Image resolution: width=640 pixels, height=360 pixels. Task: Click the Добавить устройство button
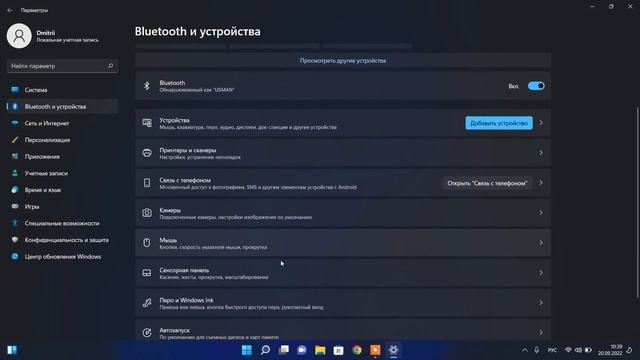click(x=499, y=123)
